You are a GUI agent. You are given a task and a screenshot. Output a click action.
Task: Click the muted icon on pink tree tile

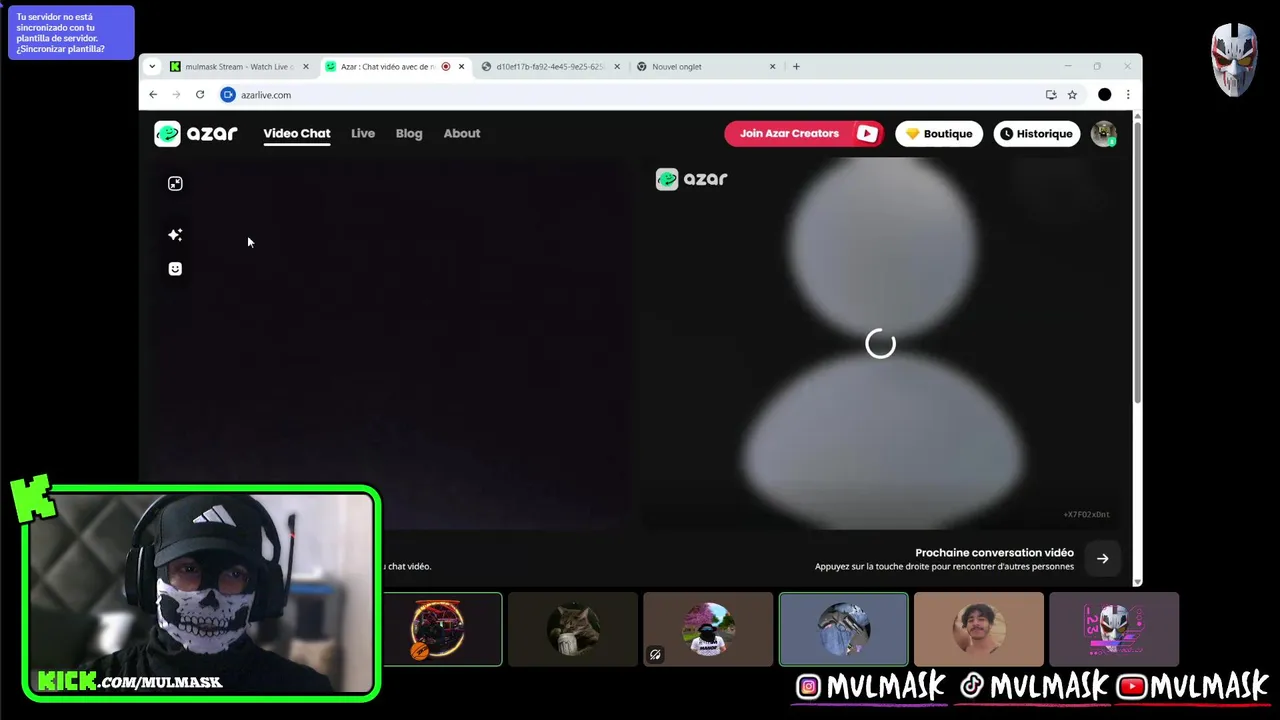[x=655, y=655]
